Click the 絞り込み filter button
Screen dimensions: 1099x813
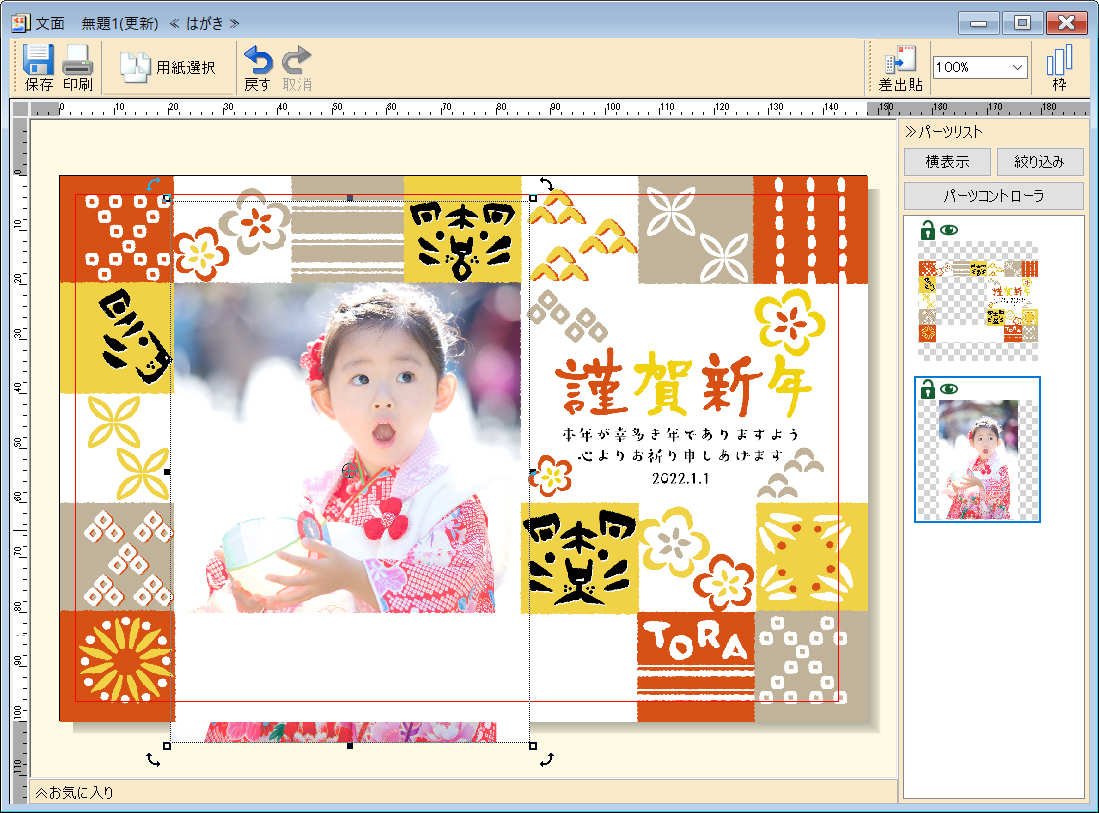click(1040, 162)
